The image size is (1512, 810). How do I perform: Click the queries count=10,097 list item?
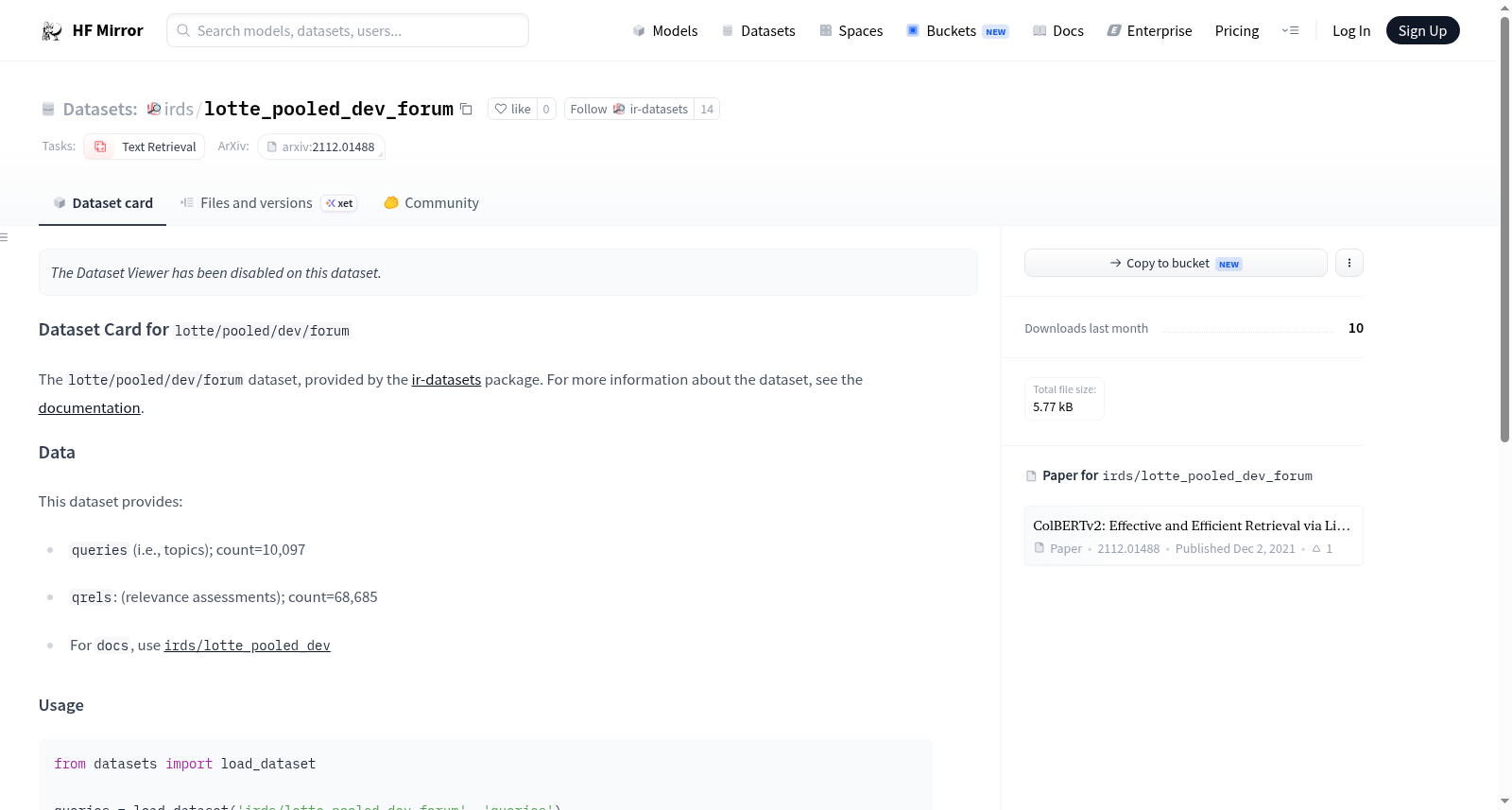pyautogui.click(x=188, y=550)
